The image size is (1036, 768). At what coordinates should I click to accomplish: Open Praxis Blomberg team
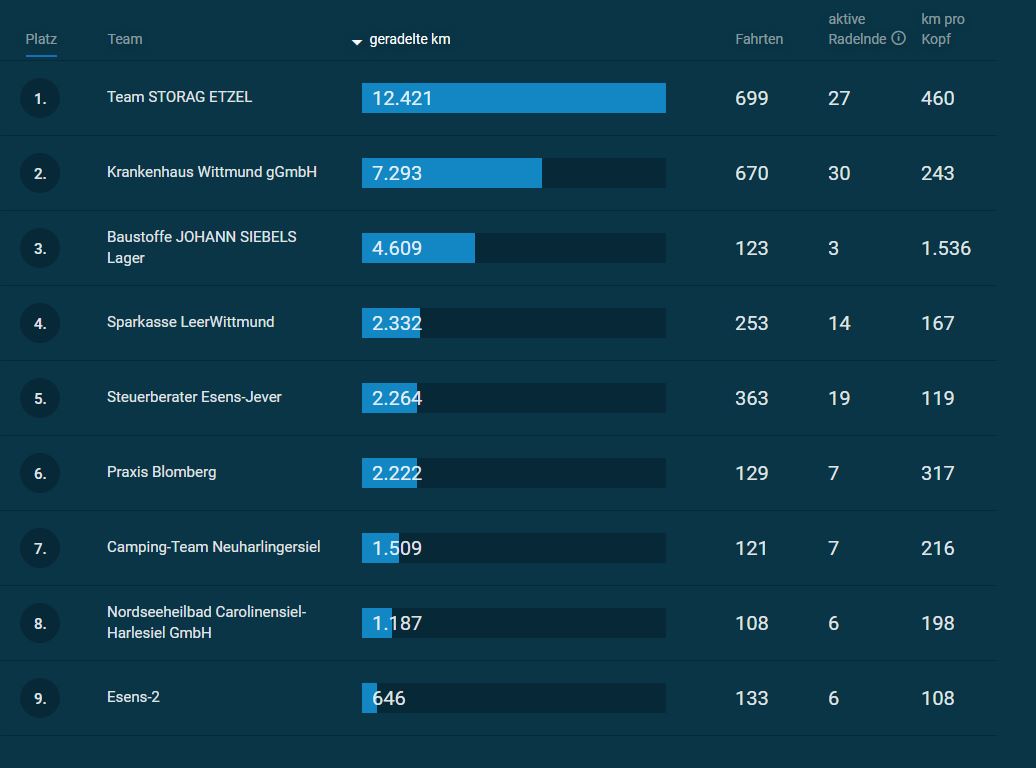tap(161, 472)
